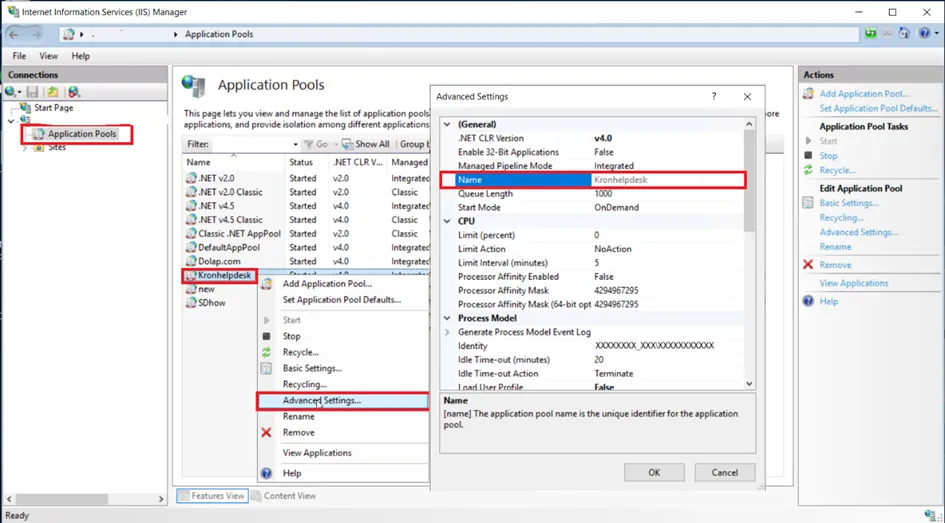The height and width of the screenshot is (523, 945).
Task: Choose Rename in the context menu
Action: tap(298, 416)
